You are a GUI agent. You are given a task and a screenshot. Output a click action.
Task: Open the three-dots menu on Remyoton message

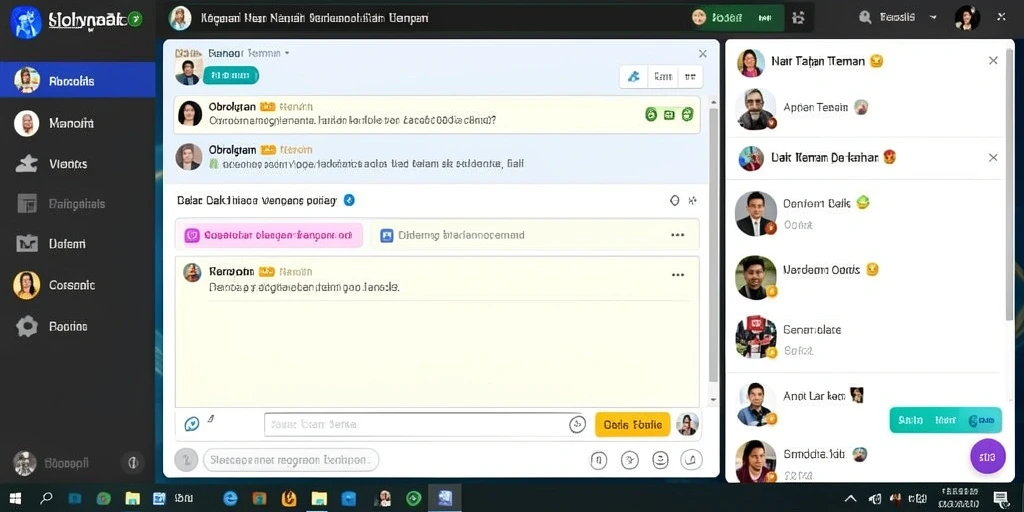[678, 274]
